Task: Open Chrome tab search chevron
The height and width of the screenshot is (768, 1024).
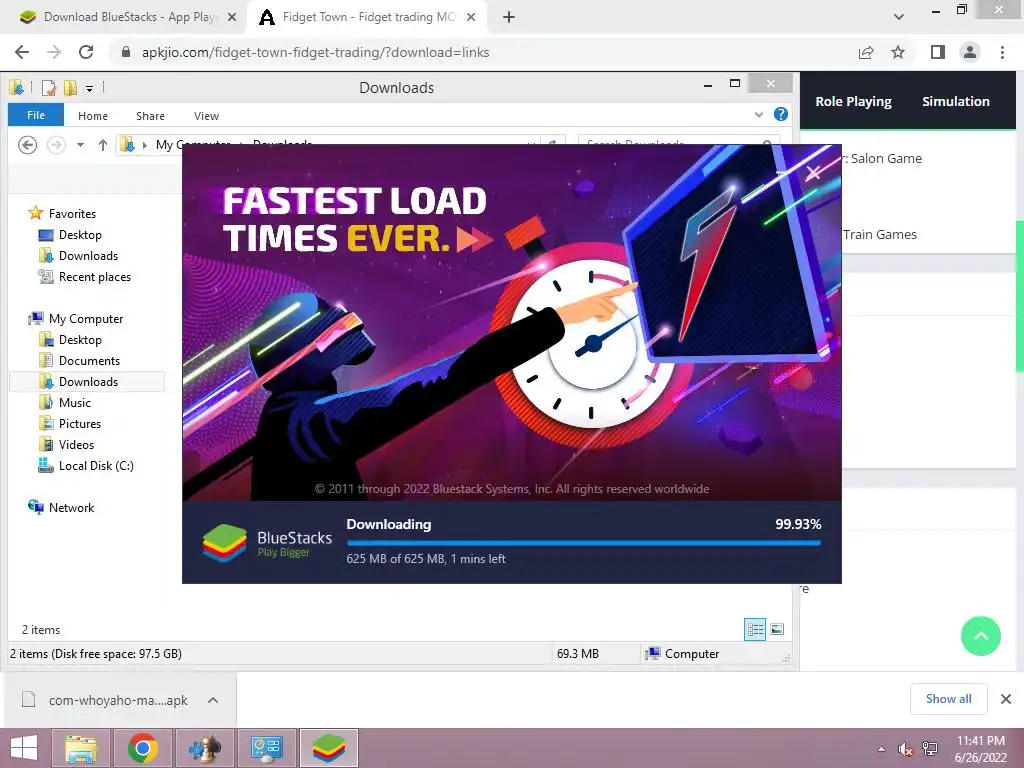Action: (x=899, y=17)
